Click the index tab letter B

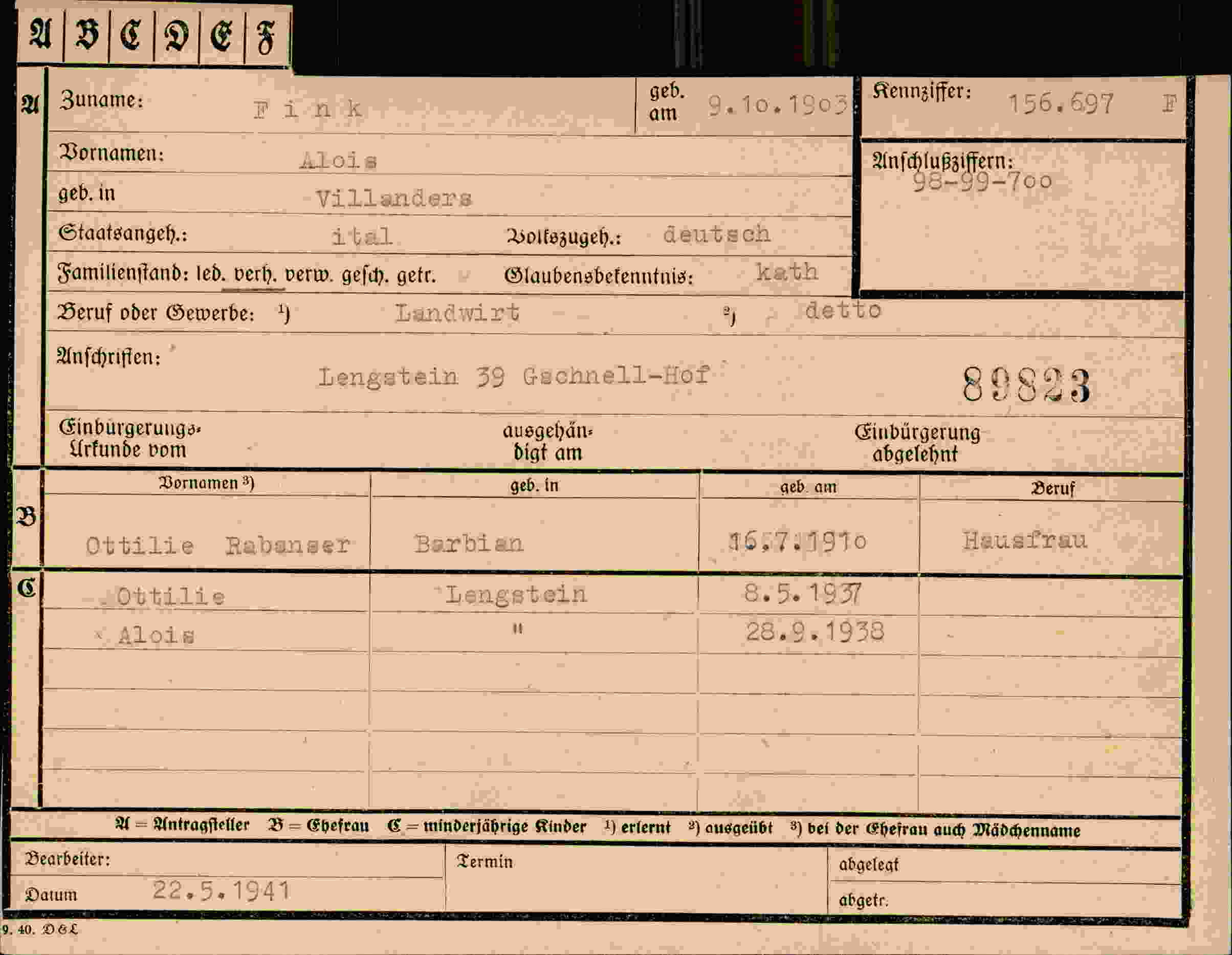(86, 35)
